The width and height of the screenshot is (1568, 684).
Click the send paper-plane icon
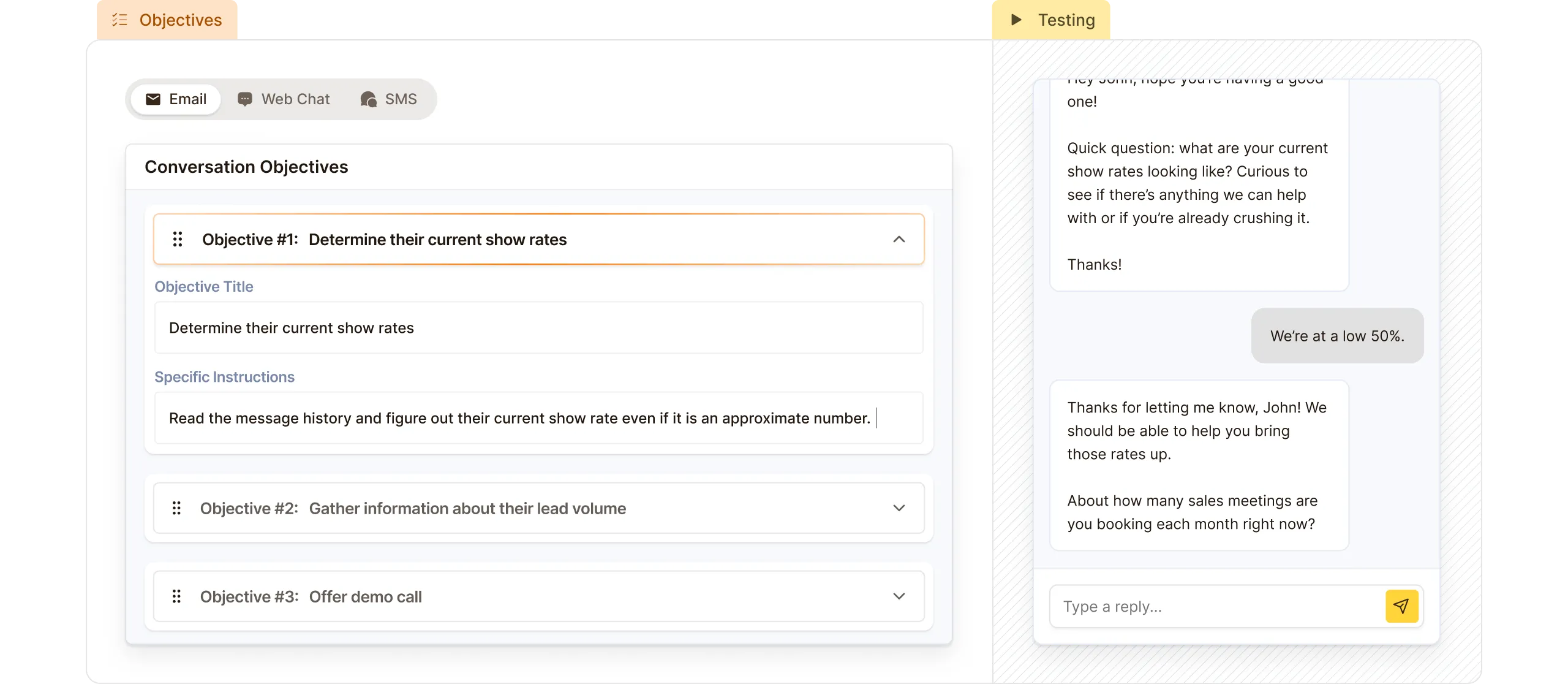pos(1402,606)
